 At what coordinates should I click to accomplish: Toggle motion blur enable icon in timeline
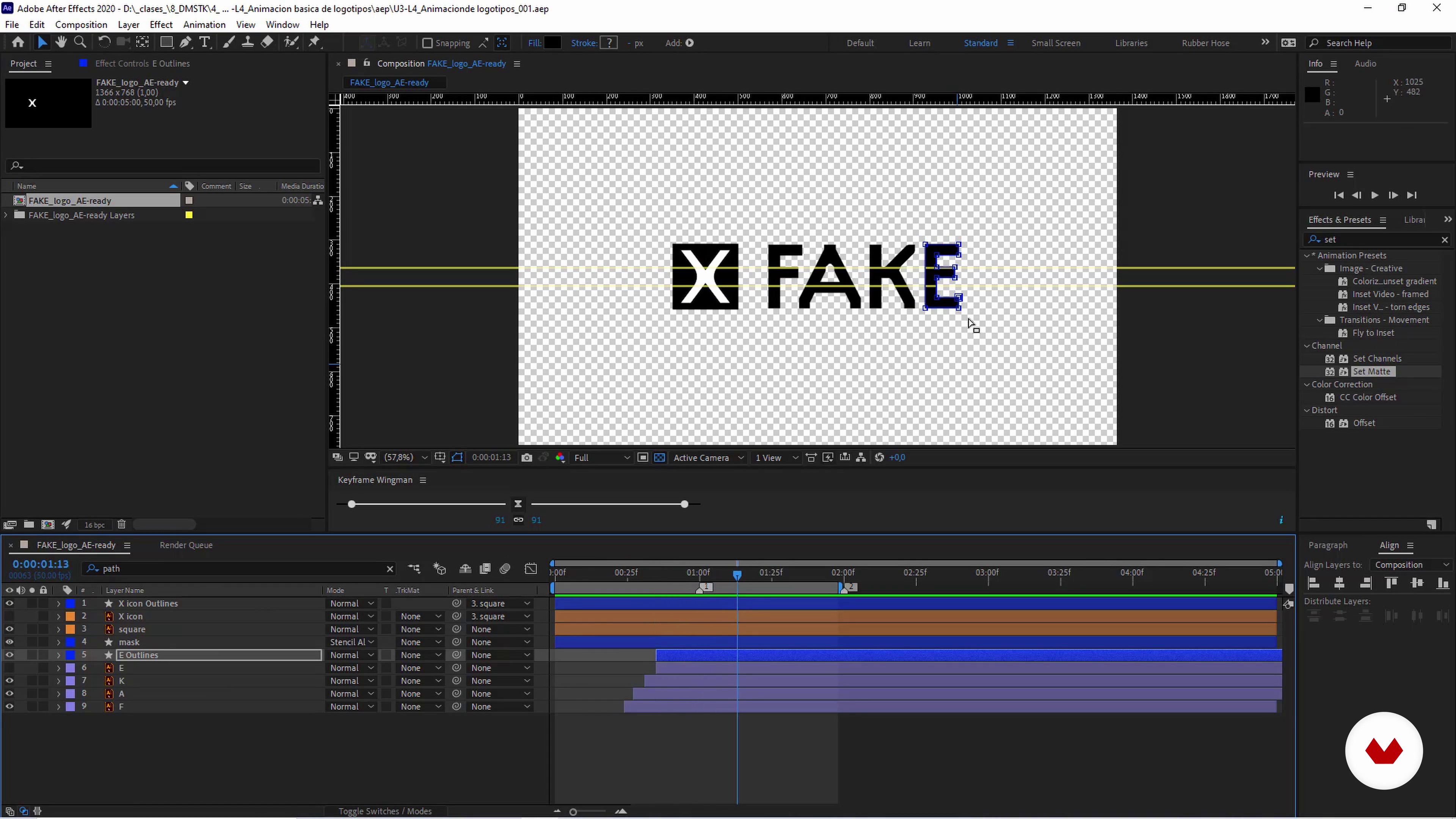(x=505, y=569)
